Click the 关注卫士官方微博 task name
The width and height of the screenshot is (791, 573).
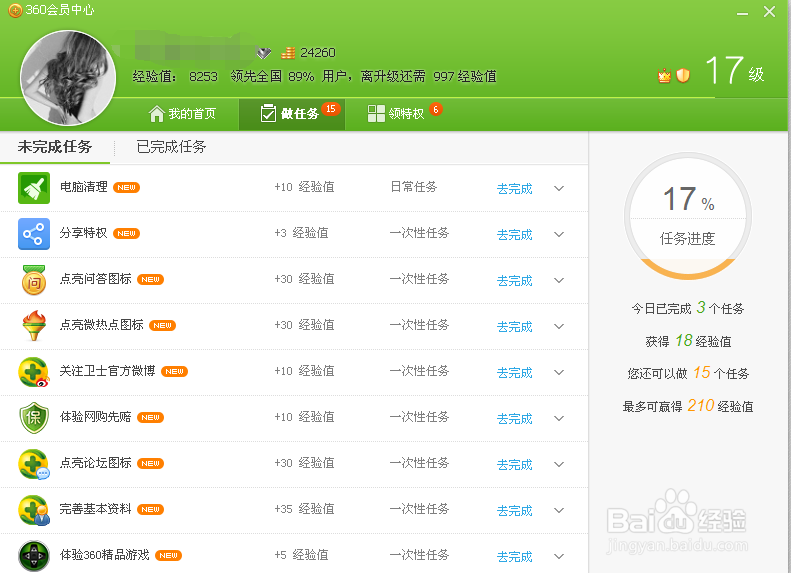[107, 371]
